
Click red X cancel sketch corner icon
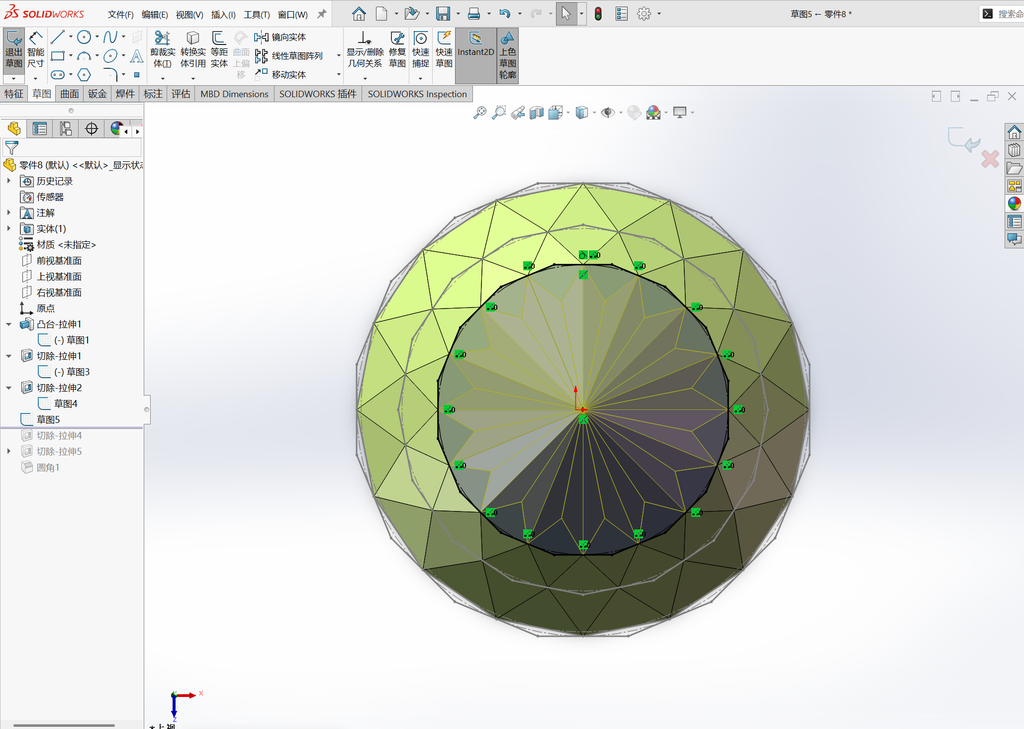[989, 159]
